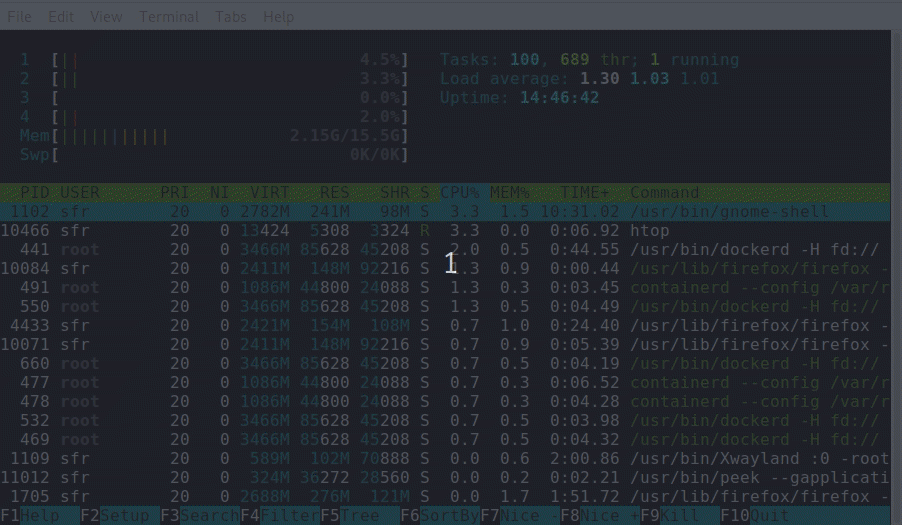Image resolution: width=902 pixels, height=525 pixels.
Task: Open the File menu
Action: click(20, 17)
